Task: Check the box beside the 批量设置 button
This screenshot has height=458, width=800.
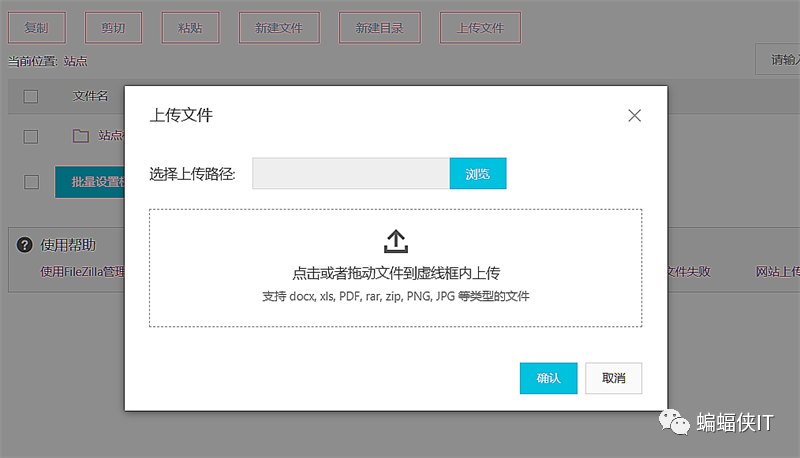Action: coord(31,182)
